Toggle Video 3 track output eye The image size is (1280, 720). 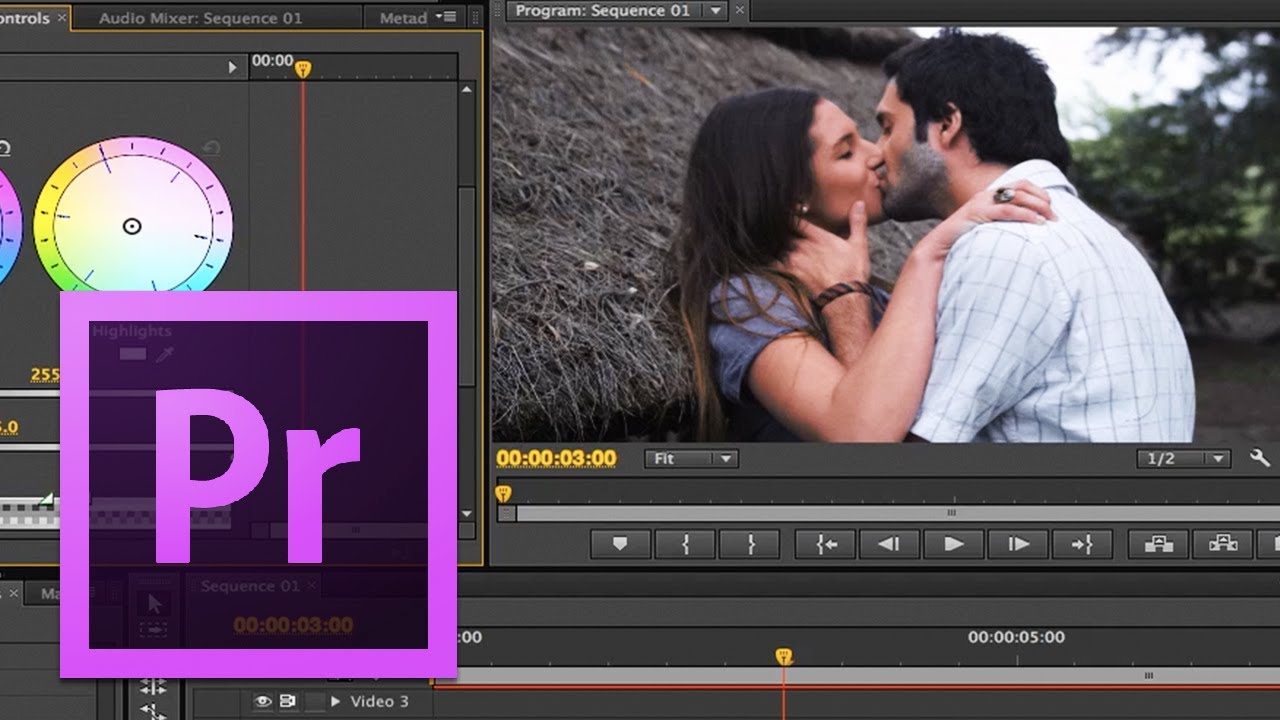click(263, 701)
